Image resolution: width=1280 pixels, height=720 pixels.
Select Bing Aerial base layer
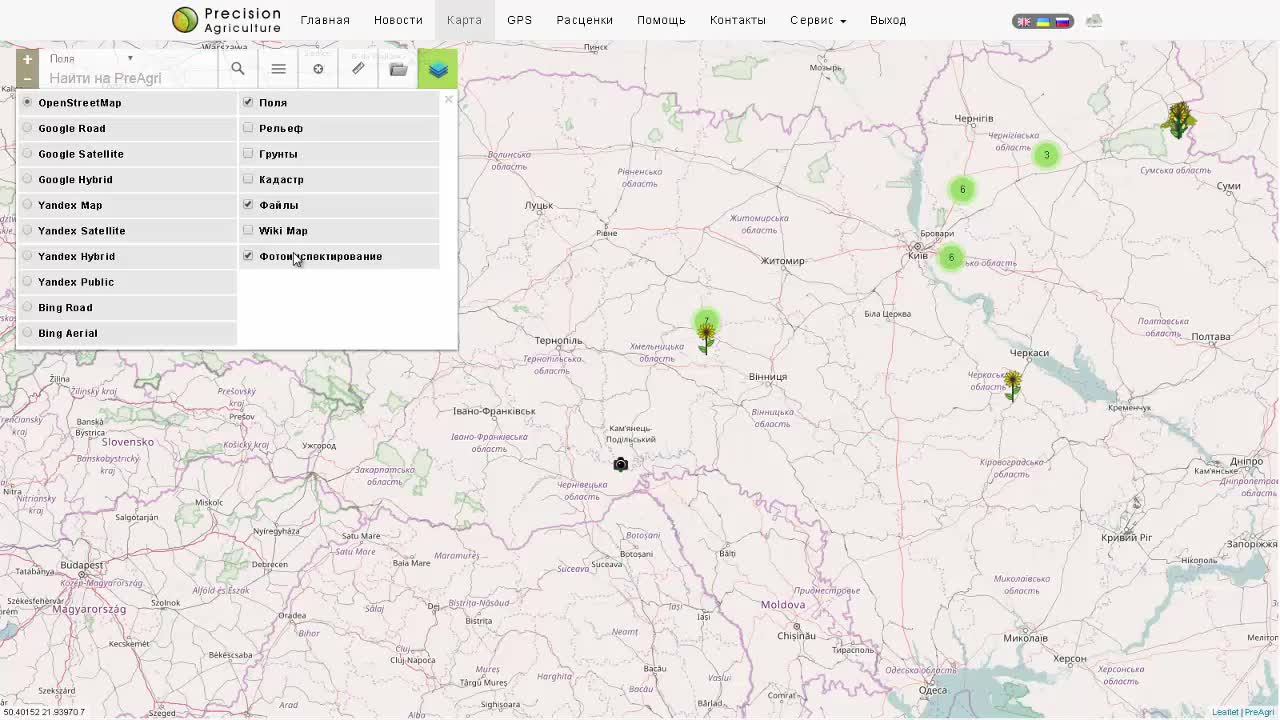click(x=127, y=333)
